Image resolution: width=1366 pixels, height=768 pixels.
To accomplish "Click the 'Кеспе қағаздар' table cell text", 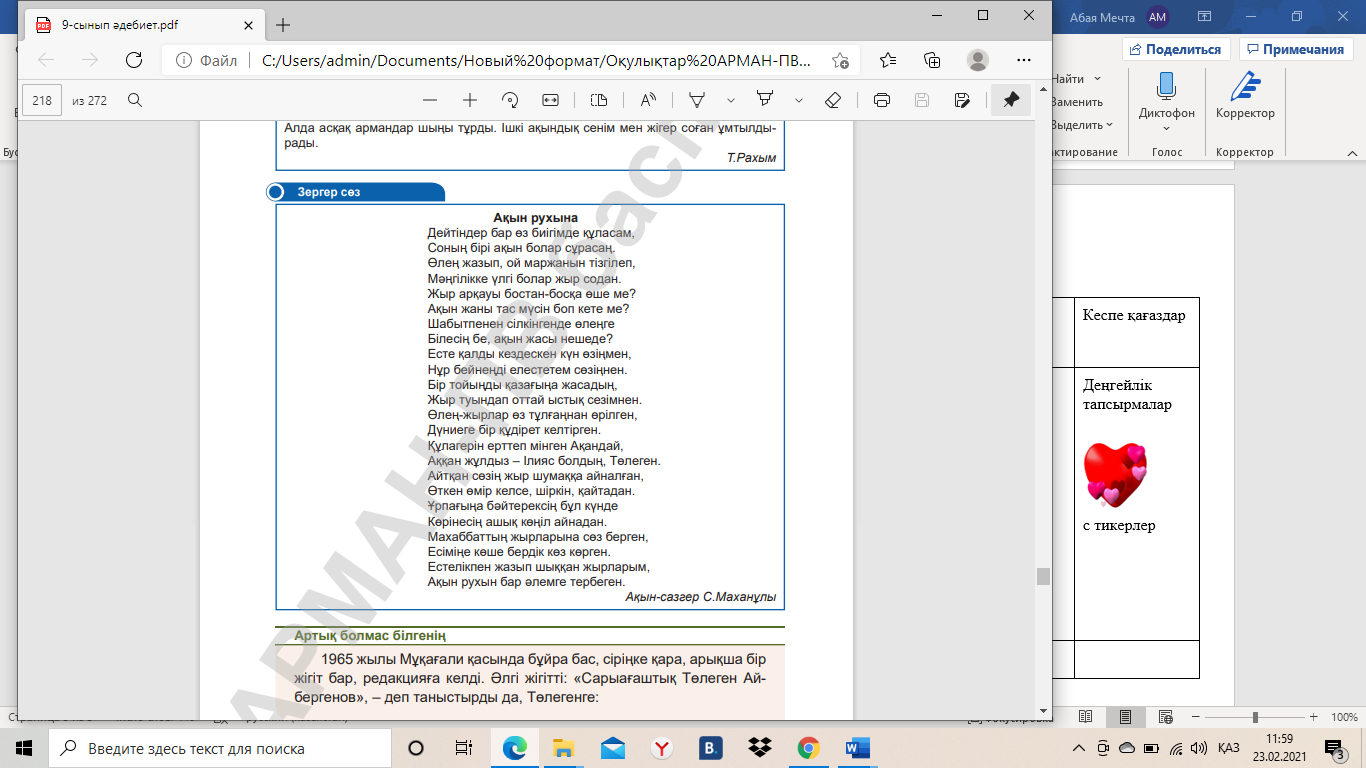I will tap(1134, 316).
